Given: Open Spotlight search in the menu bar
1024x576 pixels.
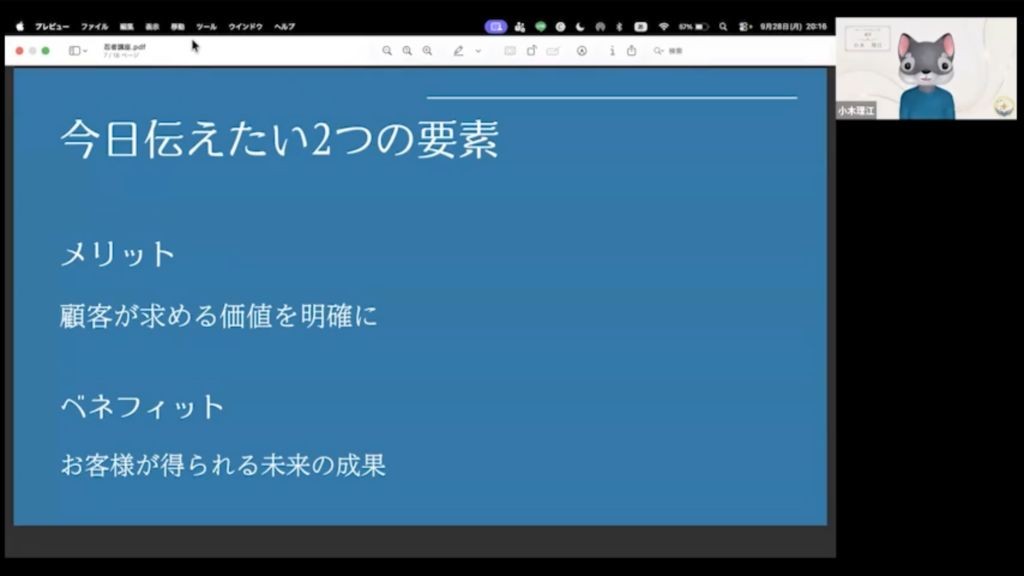Looking at the screenshot, I should [x=723, y=27].
